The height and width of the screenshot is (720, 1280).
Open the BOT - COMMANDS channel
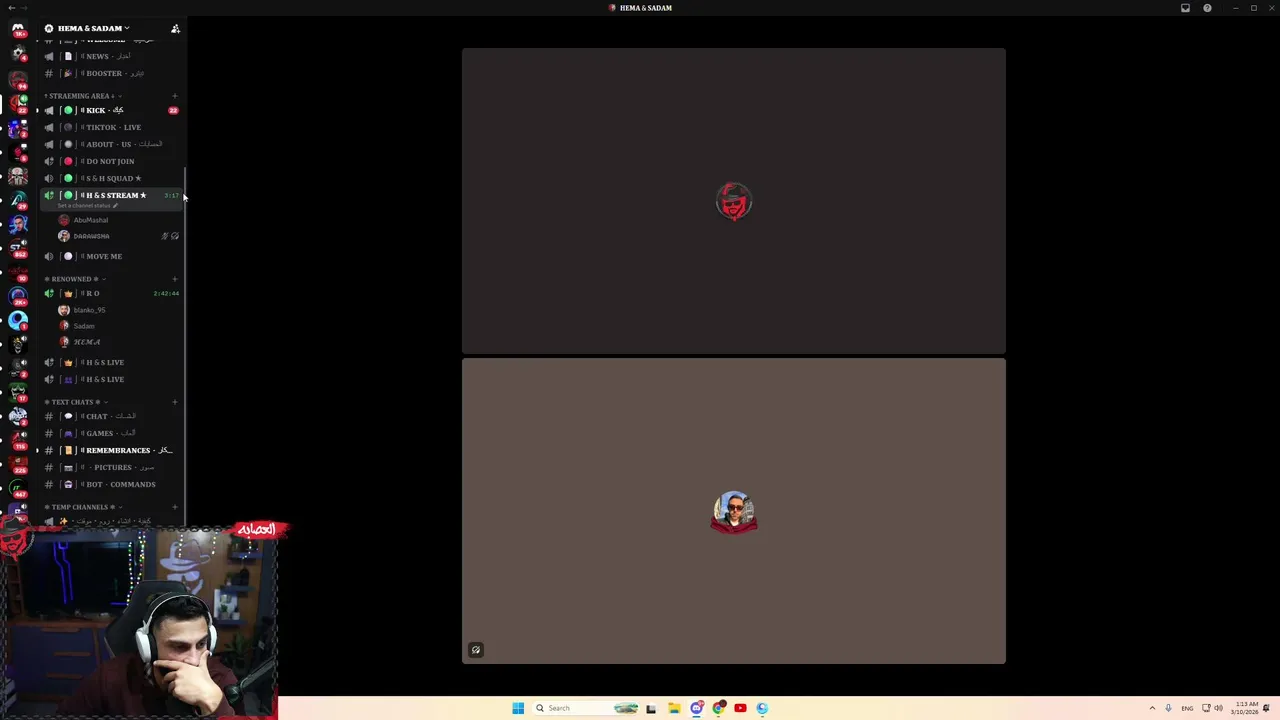pos(111,484)
